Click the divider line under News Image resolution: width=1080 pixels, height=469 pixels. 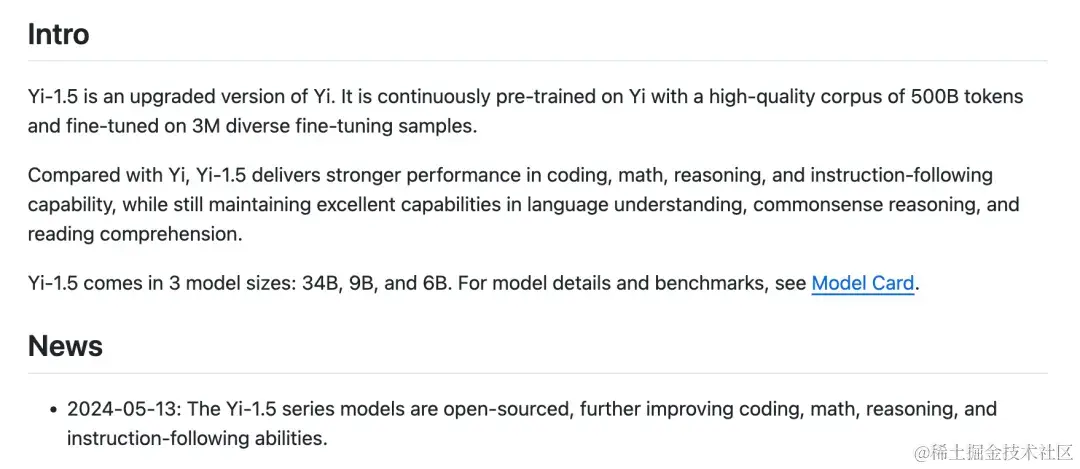pos(537,373)
